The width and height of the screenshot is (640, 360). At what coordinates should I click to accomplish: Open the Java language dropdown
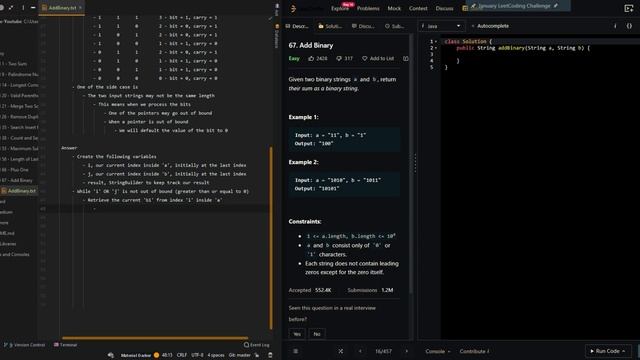pos(441,26)
